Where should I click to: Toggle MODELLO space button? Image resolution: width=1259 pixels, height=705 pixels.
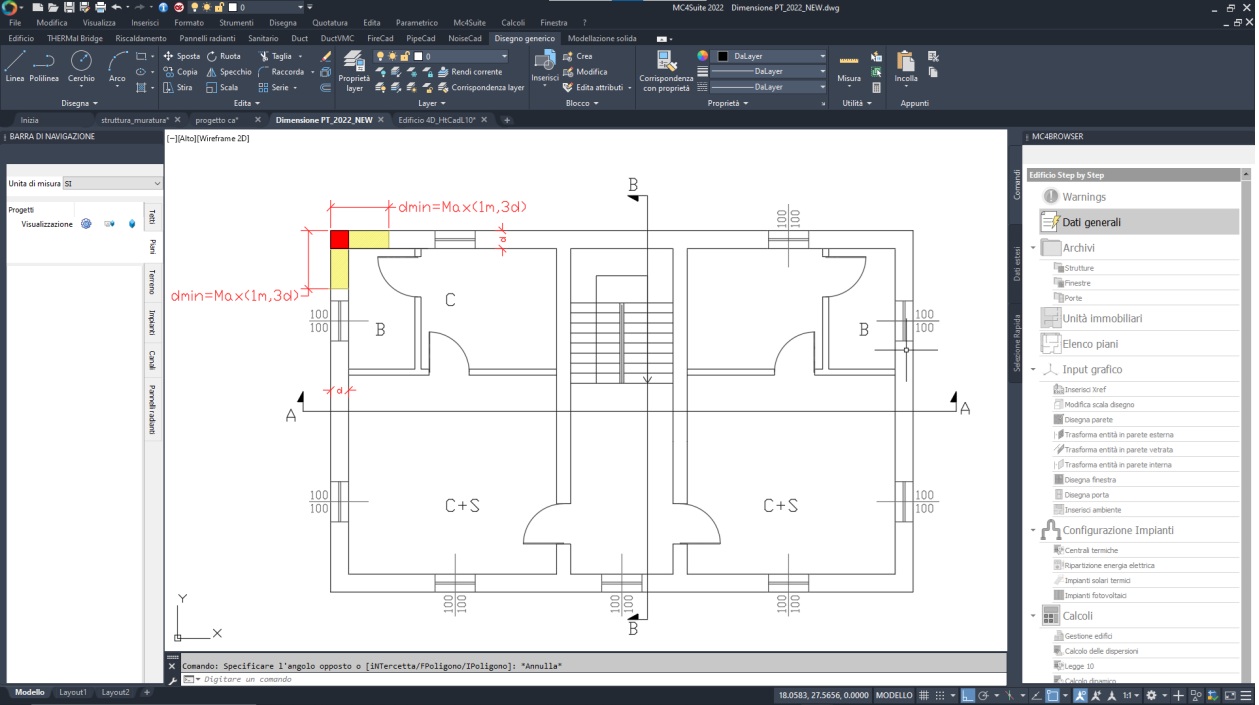[894, 695]
